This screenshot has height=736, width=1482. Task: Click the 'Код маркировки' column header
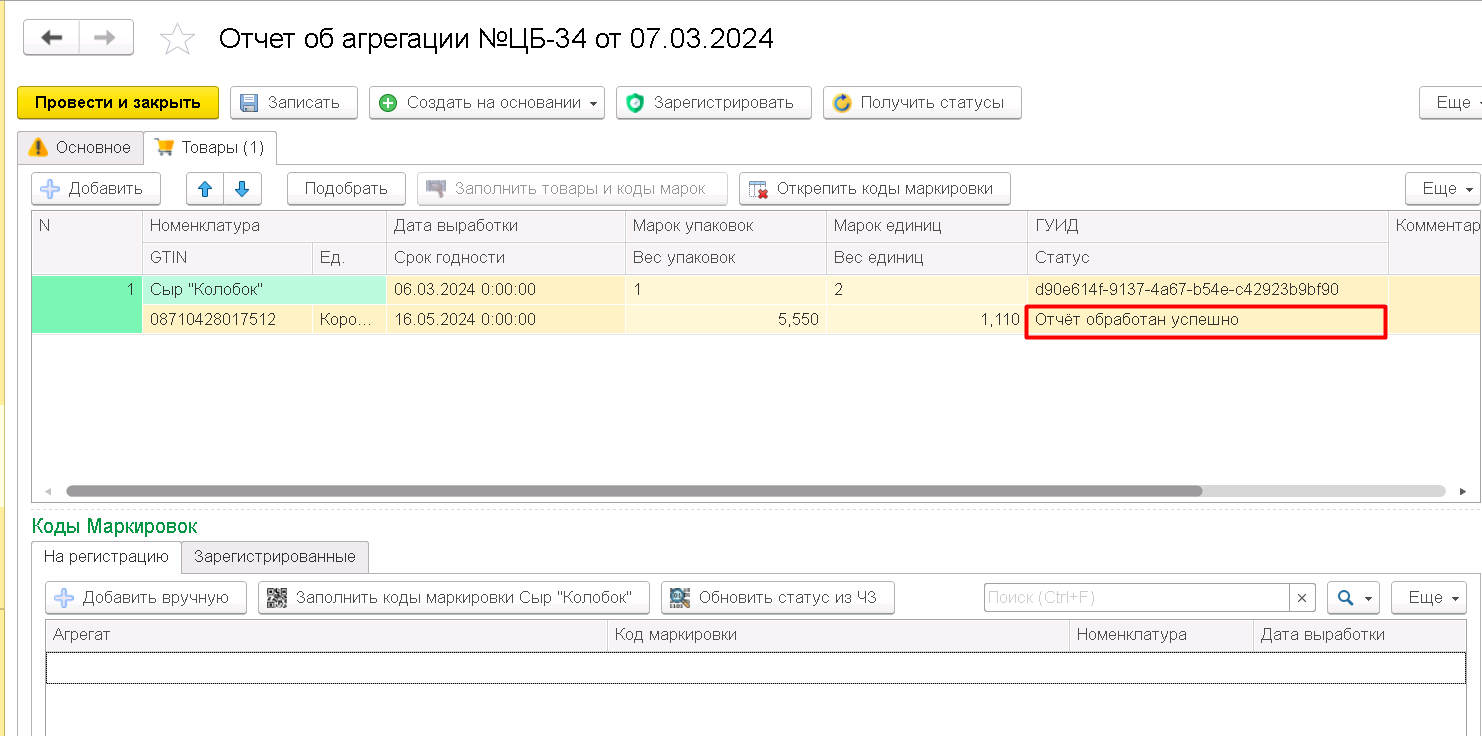point(838,634)
